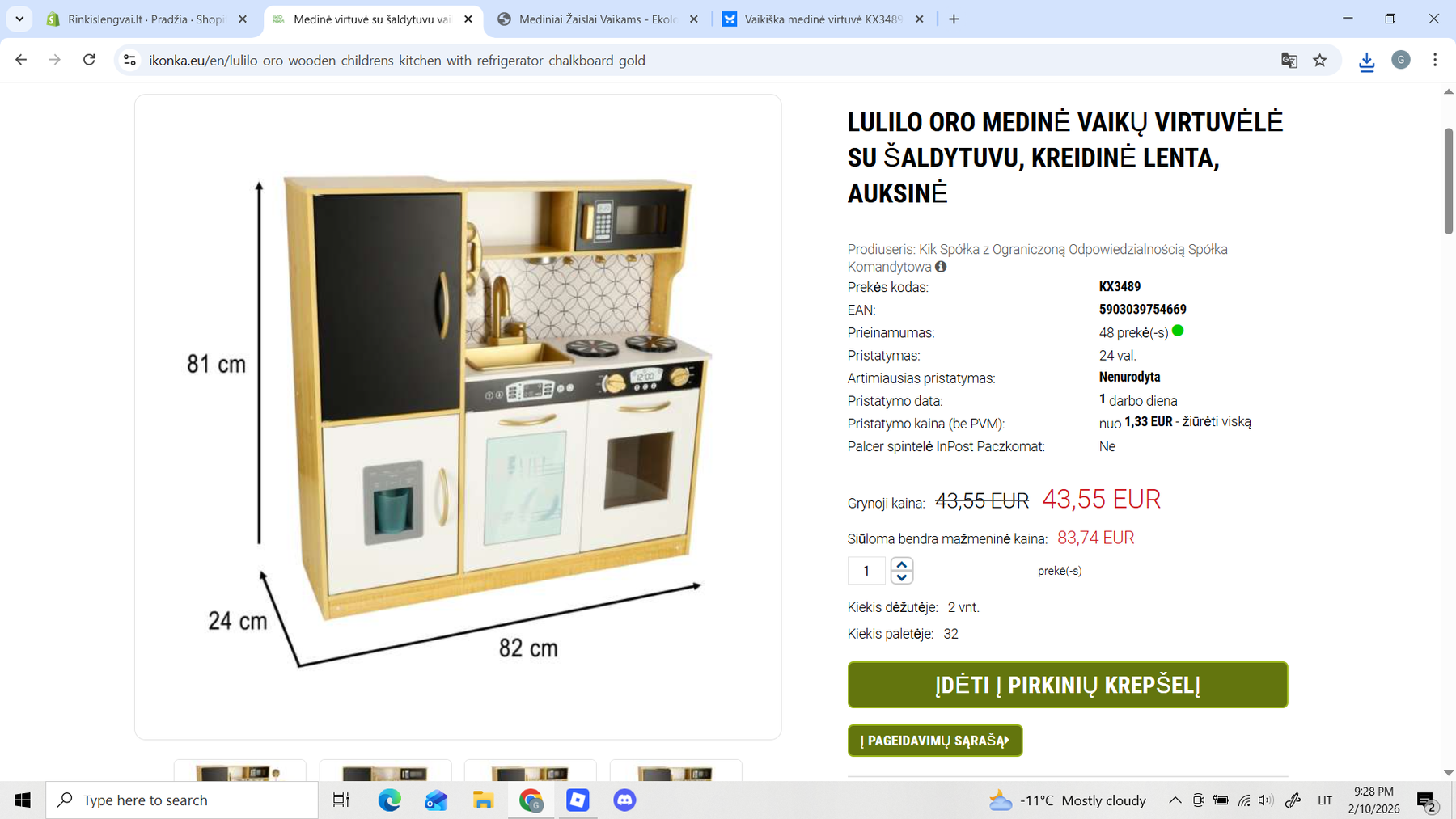Click the žiūrėti viską delivery price link

pyautogui.click(x=1217, y=422)
